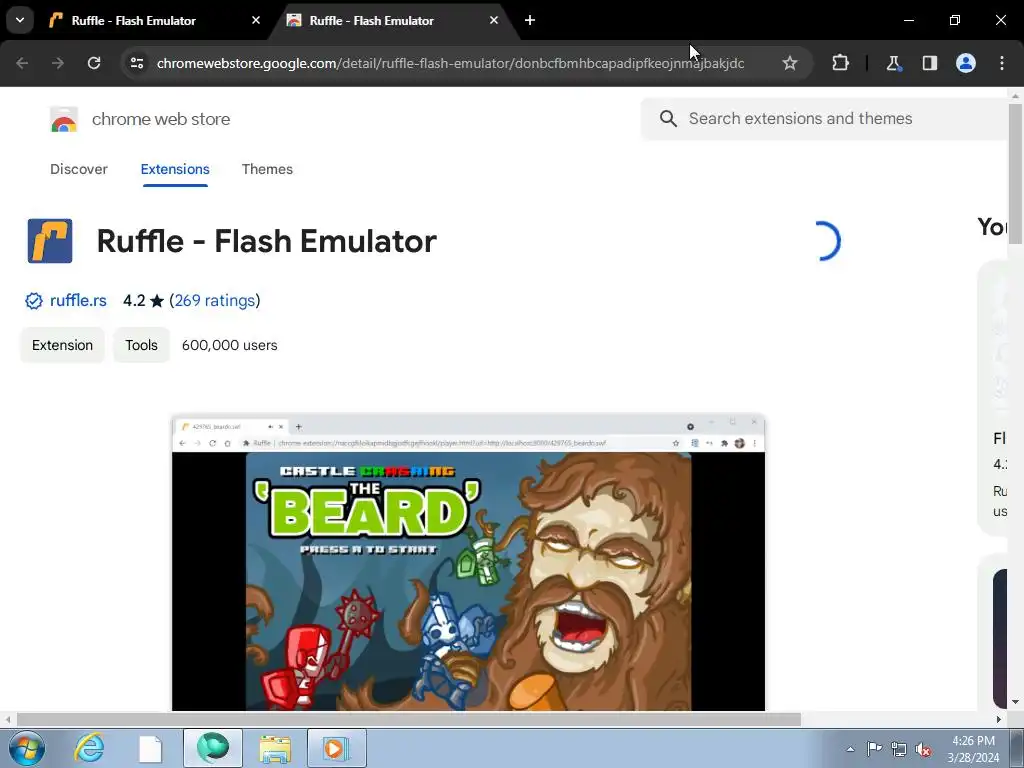Open the network status tray icon
The height and width of the screenshot is (768, 1024).
(899, 749)
